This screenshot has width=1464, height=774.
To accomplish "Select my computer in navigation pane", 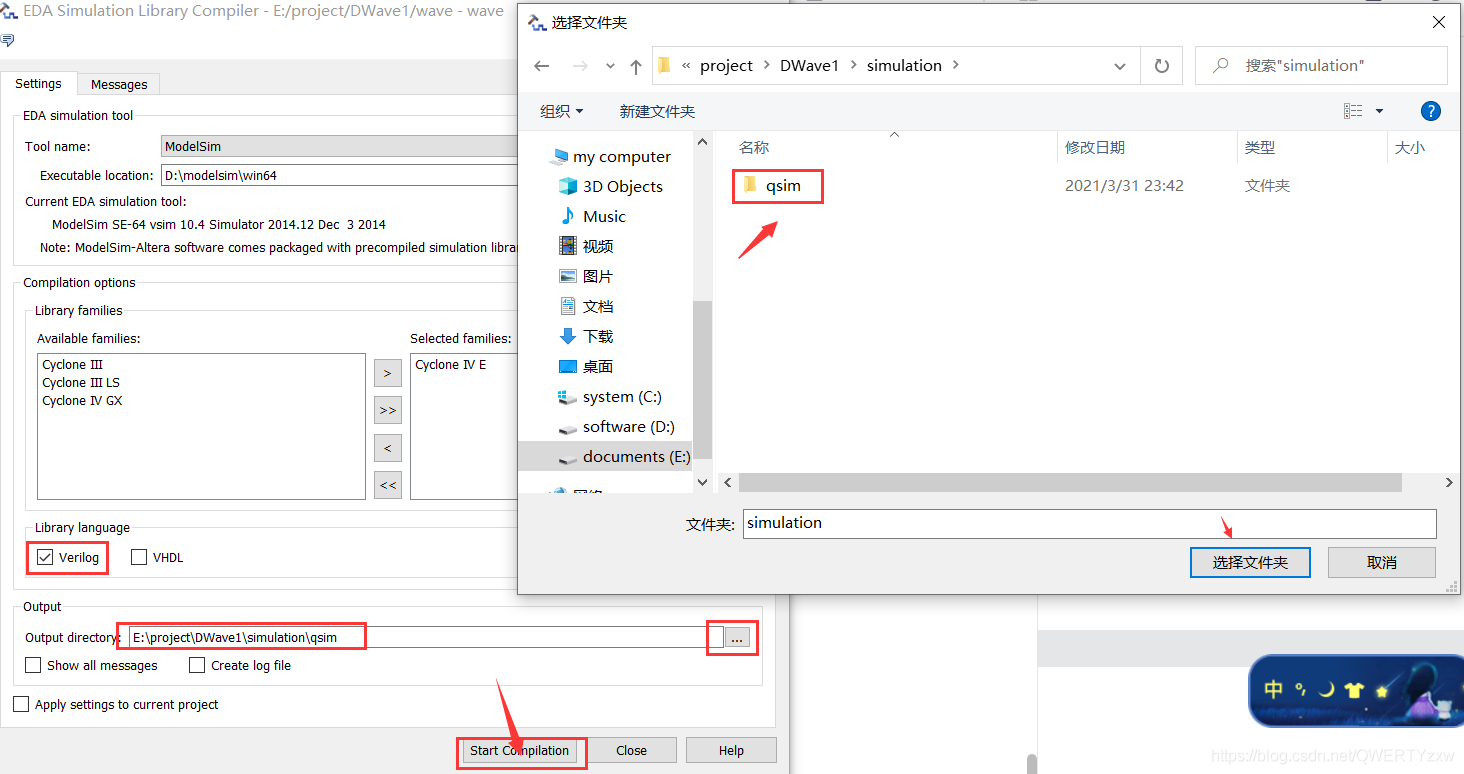I will [610, 157].
